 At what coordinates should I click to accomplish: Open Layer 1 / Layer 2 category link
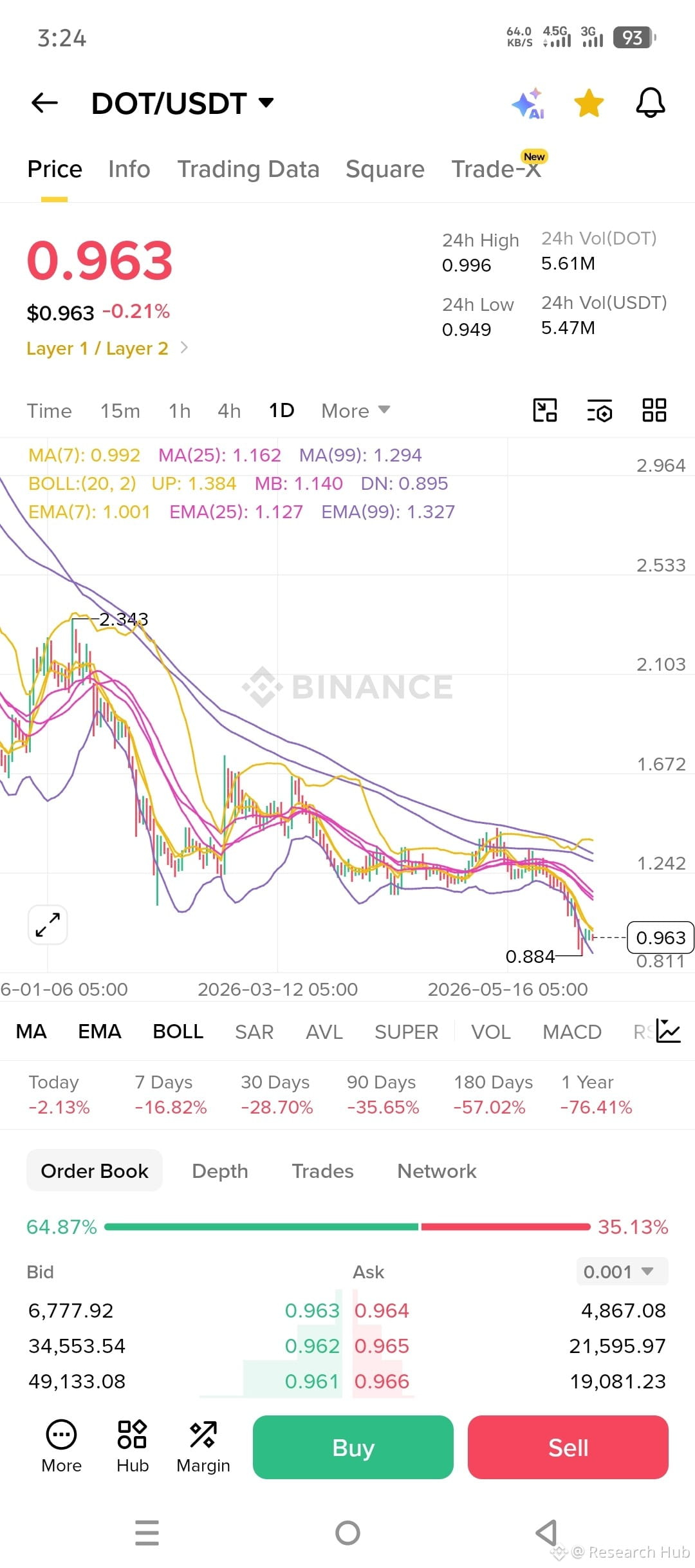pos(107,348)
